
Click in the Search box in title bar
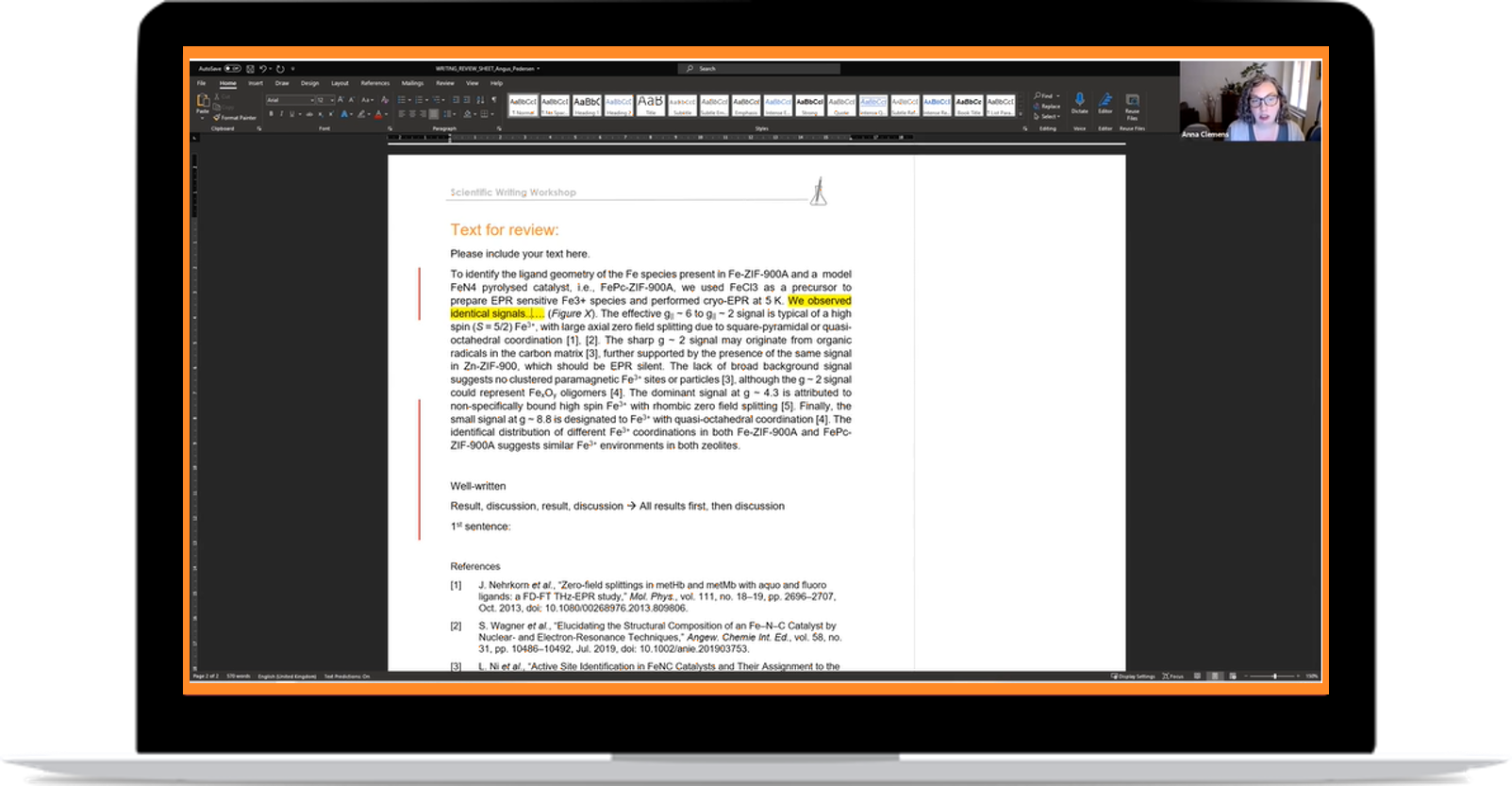click(x=759, y=69)
